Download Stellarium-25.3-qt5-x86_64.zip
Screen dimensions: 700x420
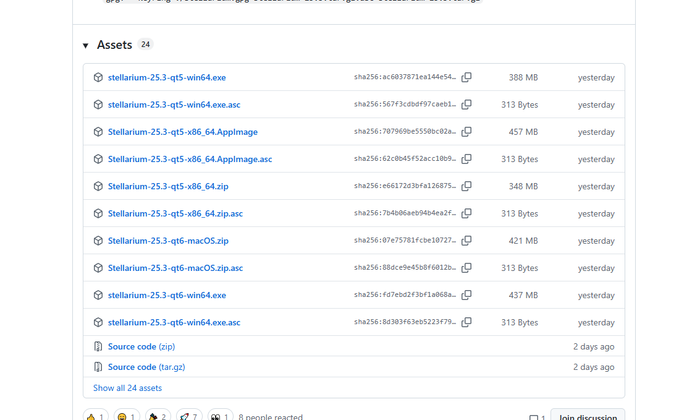(x=168, y=186)
